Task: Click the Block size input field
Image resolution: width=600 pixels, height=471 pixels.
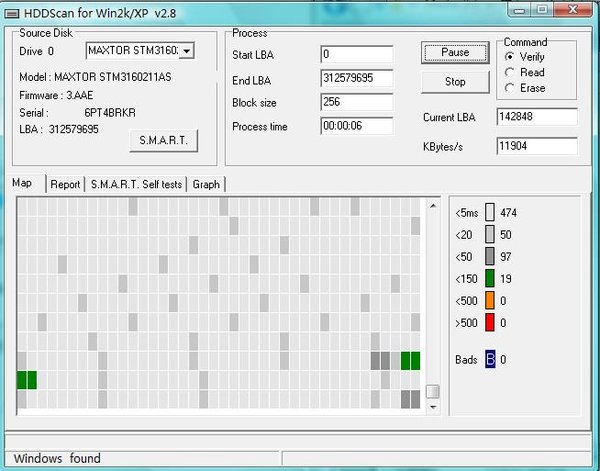Action: click(357, 102)
